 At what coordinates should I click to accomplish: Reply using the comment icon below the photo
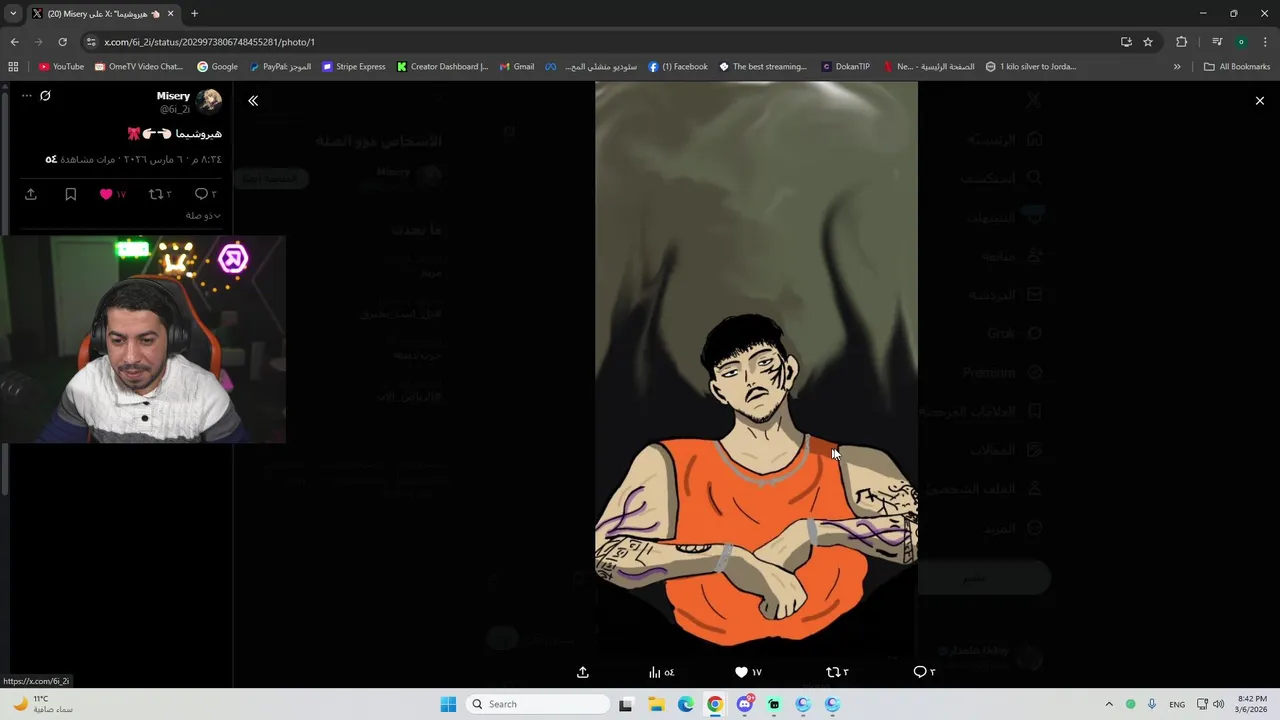point(924,672)
